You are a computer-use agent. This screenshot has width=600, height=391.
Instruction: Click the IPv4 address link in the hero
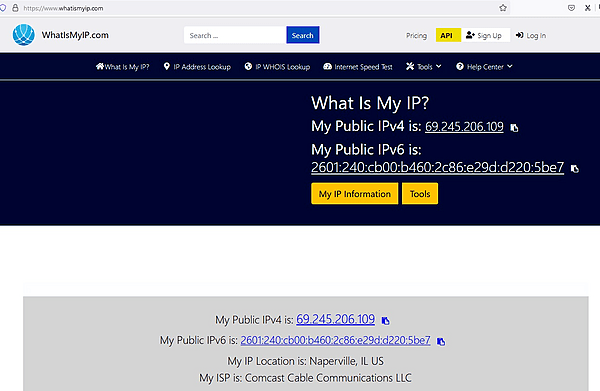click(464, 127)
